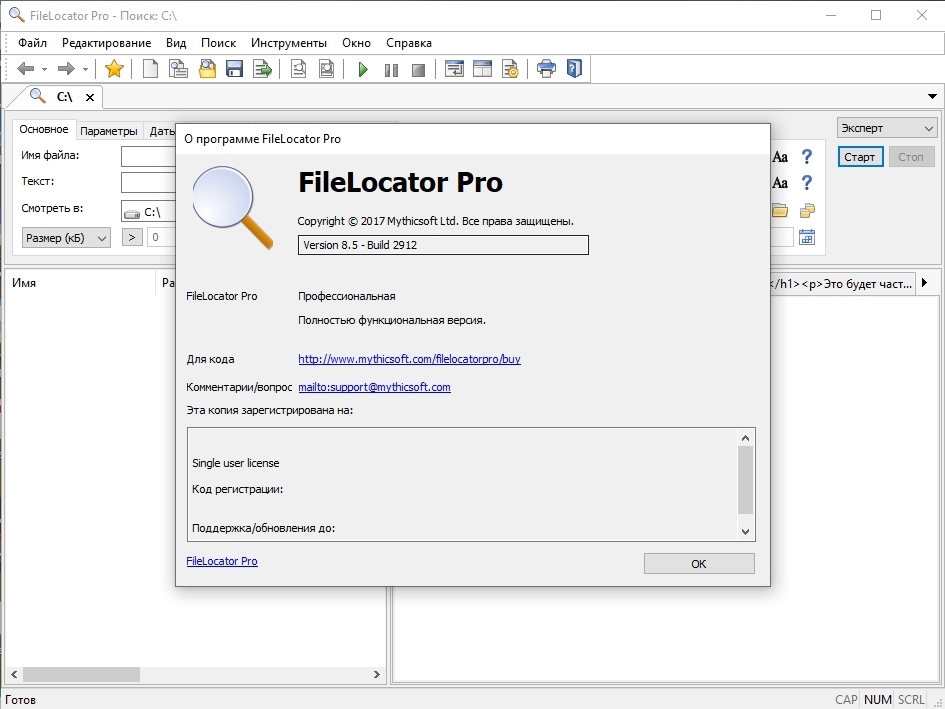
Task: Start search with green play icon
Action: point(363,69)
